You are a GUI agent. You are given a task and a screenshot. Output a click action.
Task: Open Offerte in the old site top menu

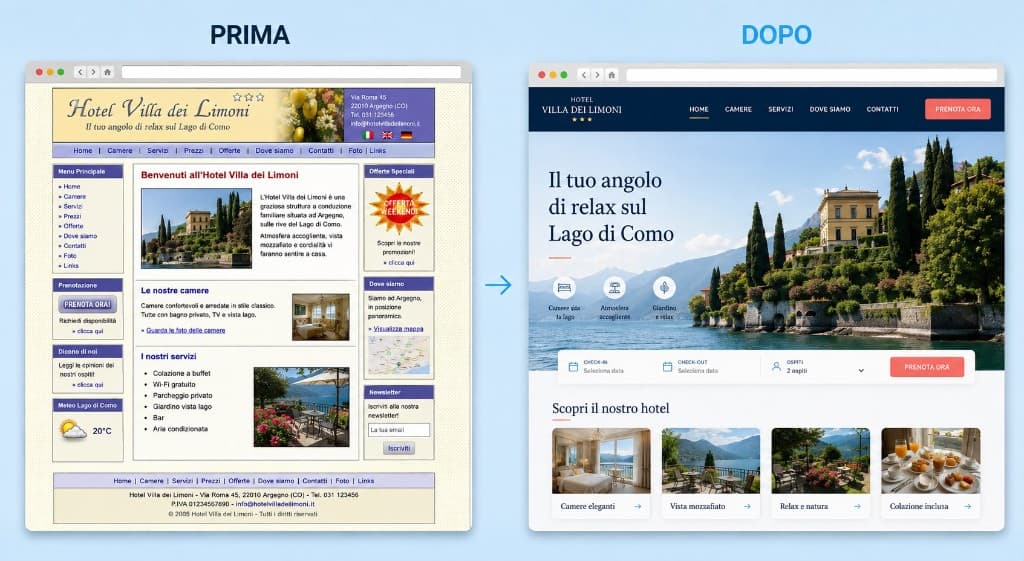[x=229, y=151]
